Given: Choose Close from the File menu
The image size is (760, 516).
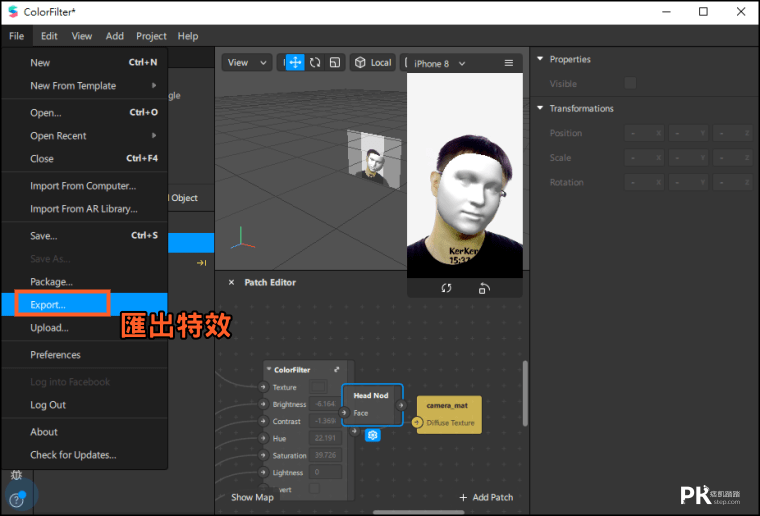Looking at the screenshot, I should click(85, 158).
